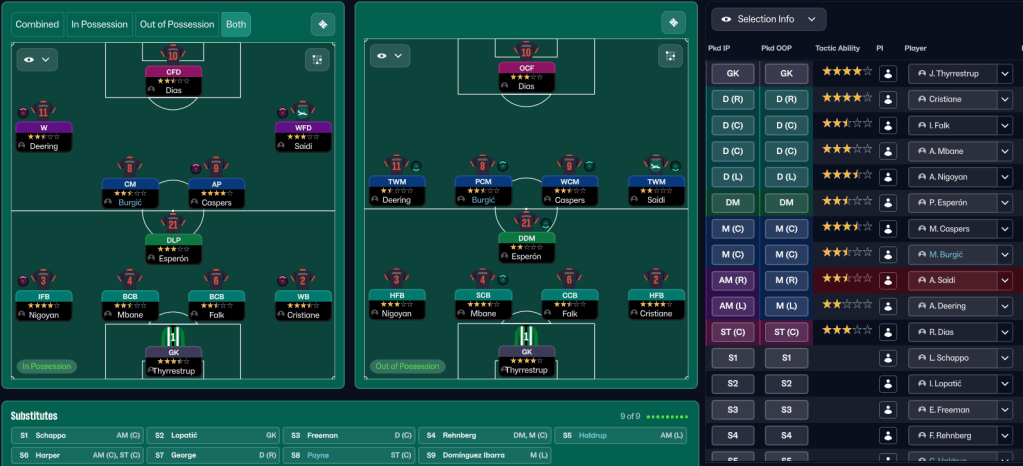1023x466 pixels.
Task: Open player instructions icon for A. Saidi
Action: coord(887,280)
